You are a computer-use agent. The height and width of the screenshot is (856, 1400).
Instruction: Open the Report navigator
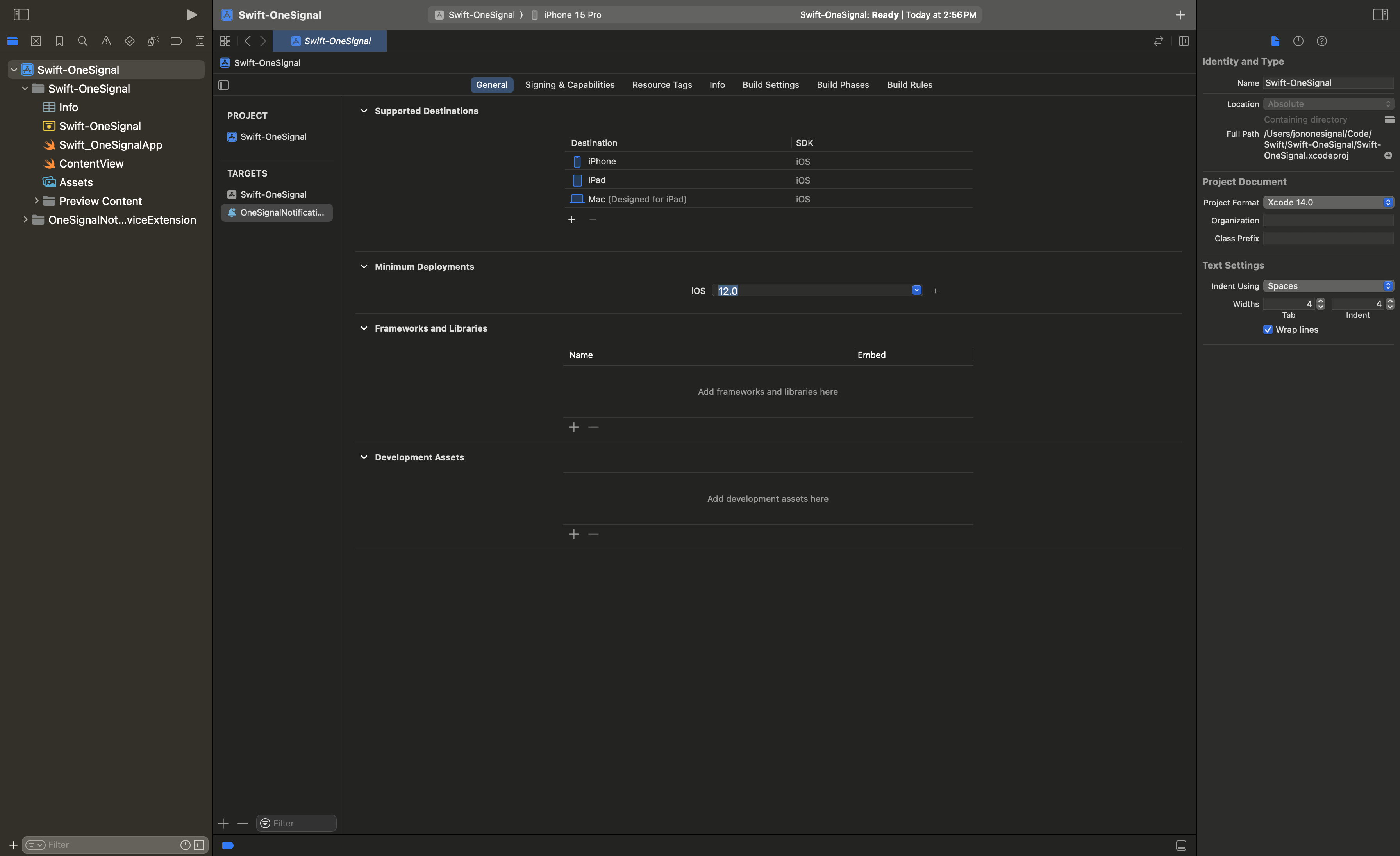point(200,41)
